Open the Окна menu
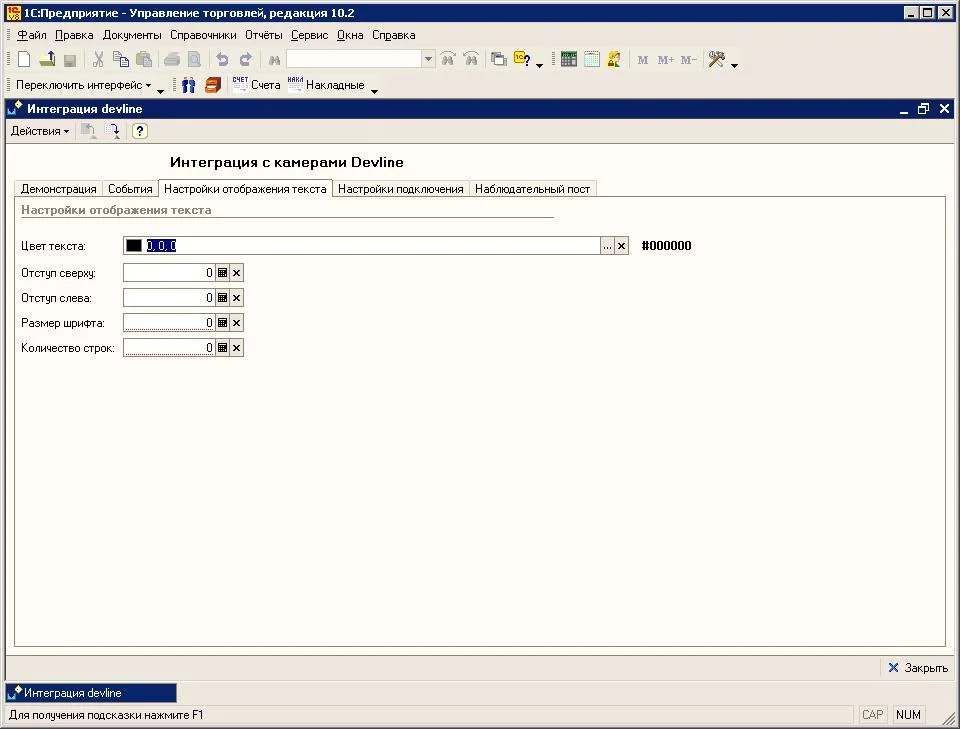The height and width of the screenshot is (729, 960). coord(350,35)
